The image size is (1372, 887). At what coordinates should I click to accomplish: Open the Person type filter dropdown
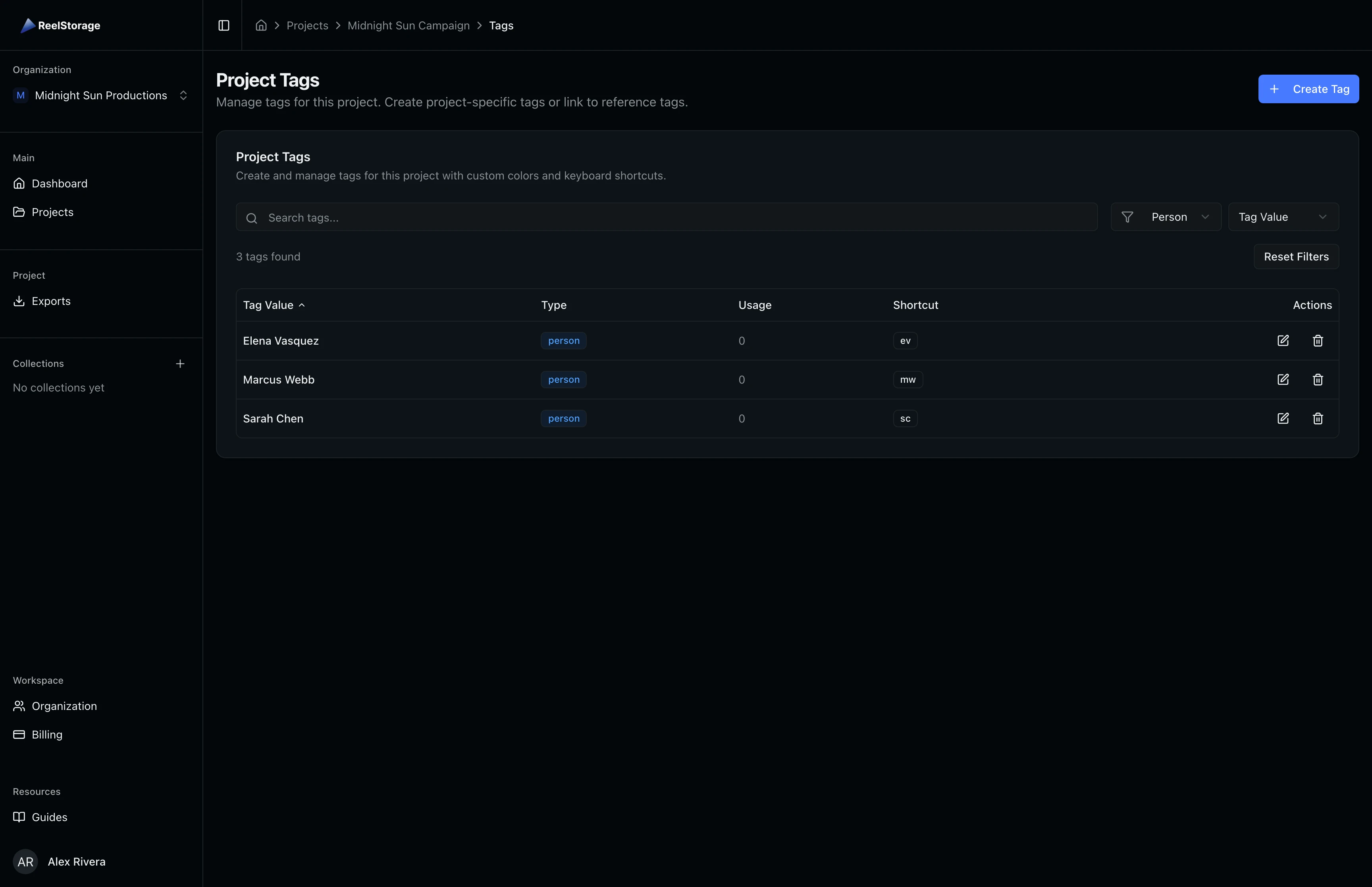1165,217
